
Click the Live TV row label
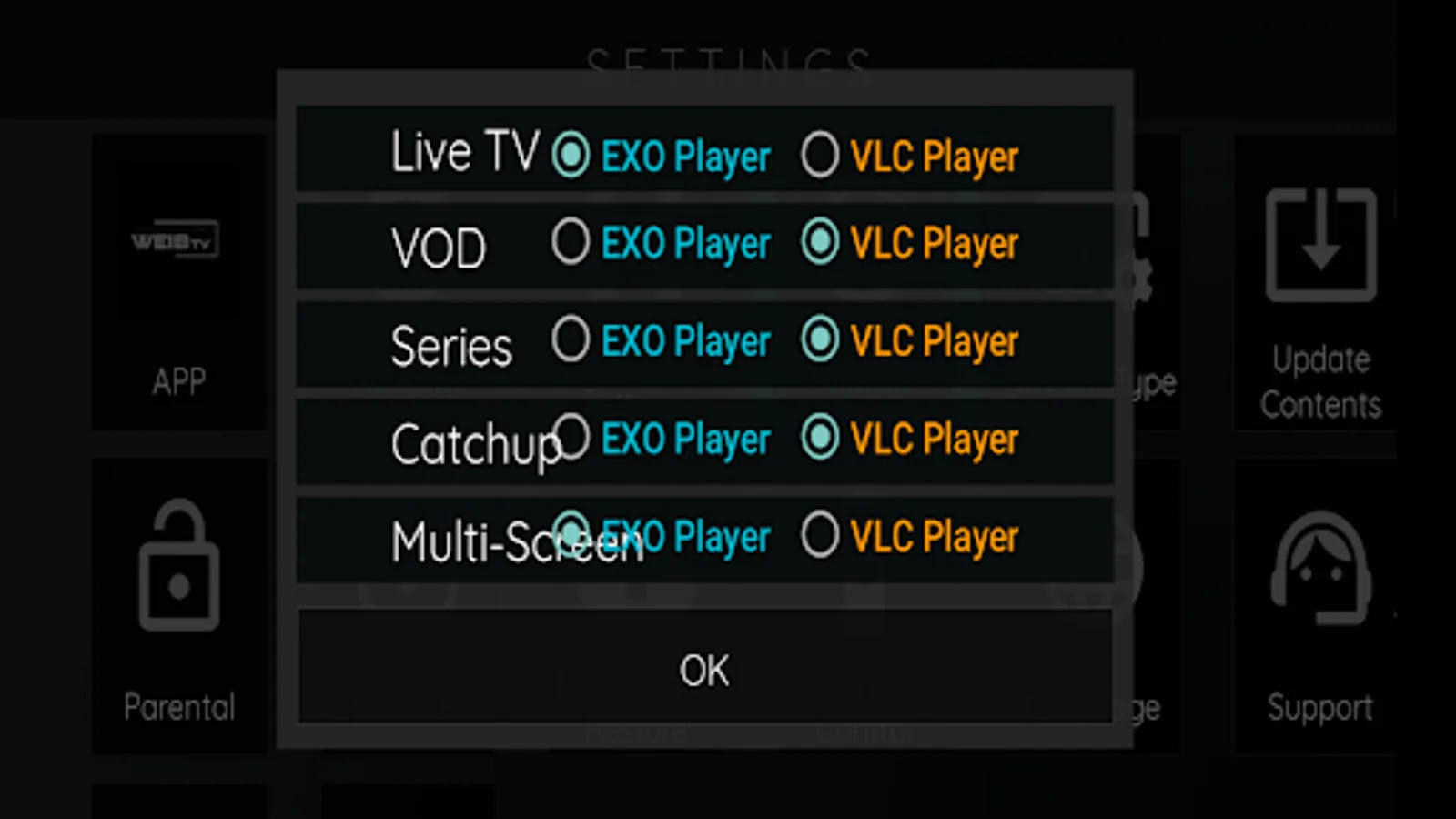pos(465,151)
